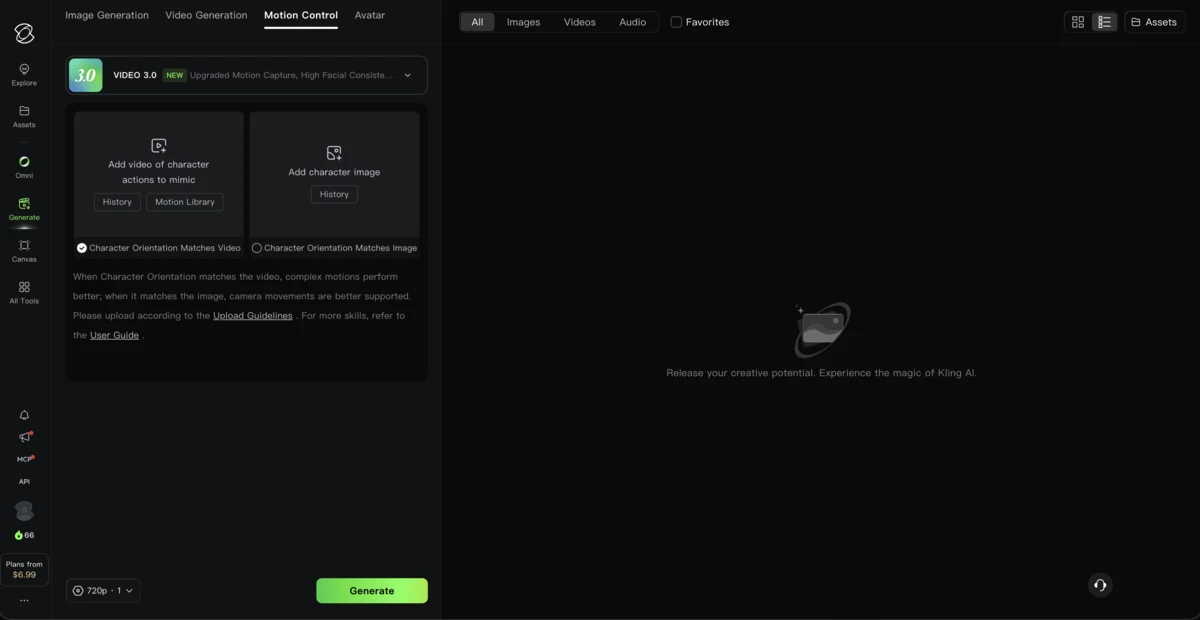Click the VIDEO 3.0 model thumbnail
This screenshot has height=620, width=1200.
click(x=86, y=75)
